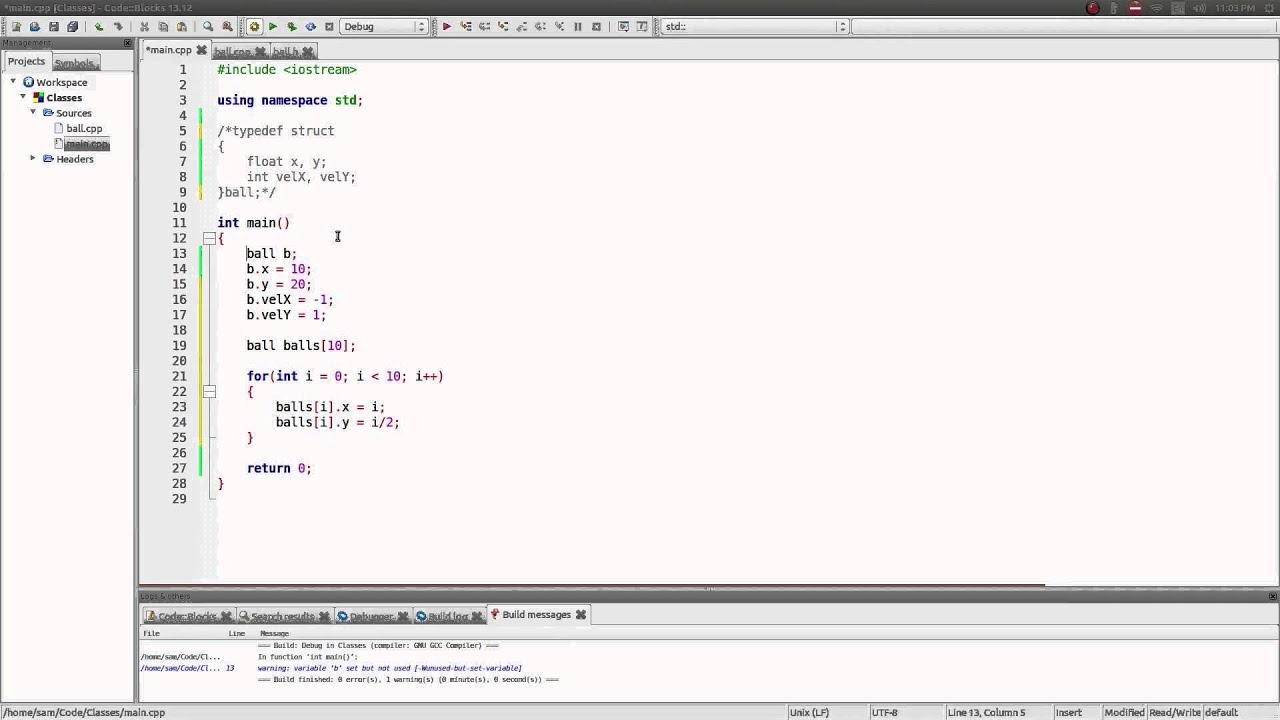Open the Code::Blocks log tab

coord(188,616)
